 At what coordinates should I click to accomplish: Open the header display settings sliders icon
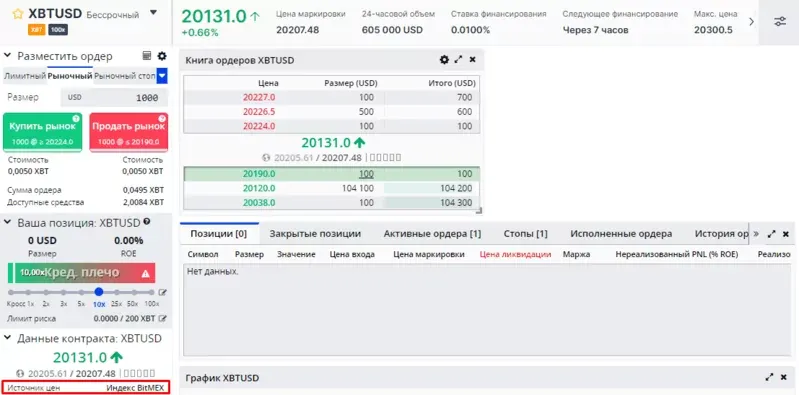click(780, 21)
